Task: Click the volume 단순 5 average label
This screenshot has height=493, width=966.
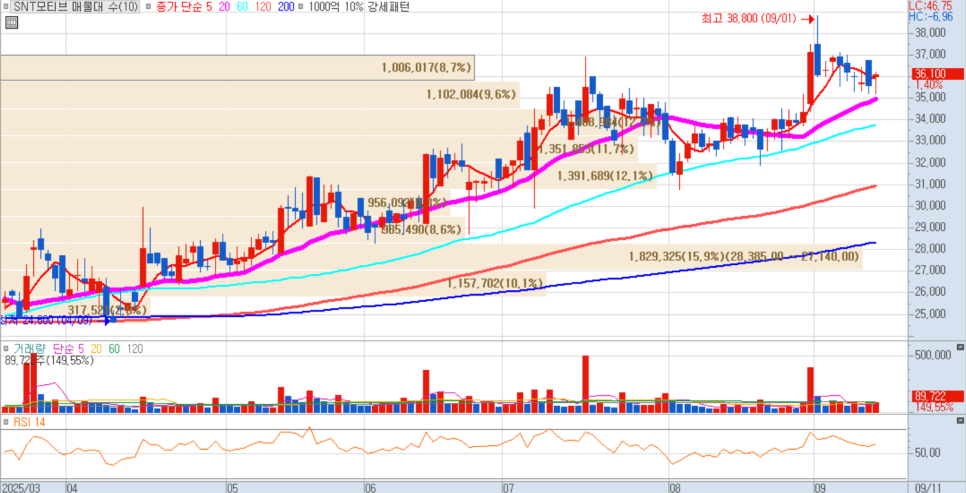Action: click(x=68, y=349)
